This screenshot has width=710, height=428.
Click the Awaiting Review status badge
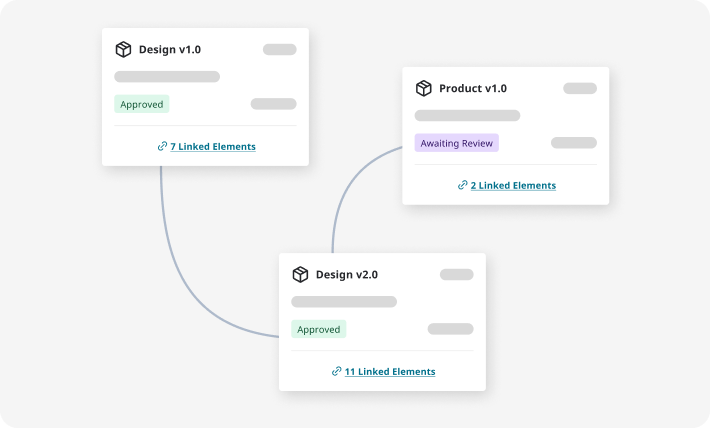(456, 143)
